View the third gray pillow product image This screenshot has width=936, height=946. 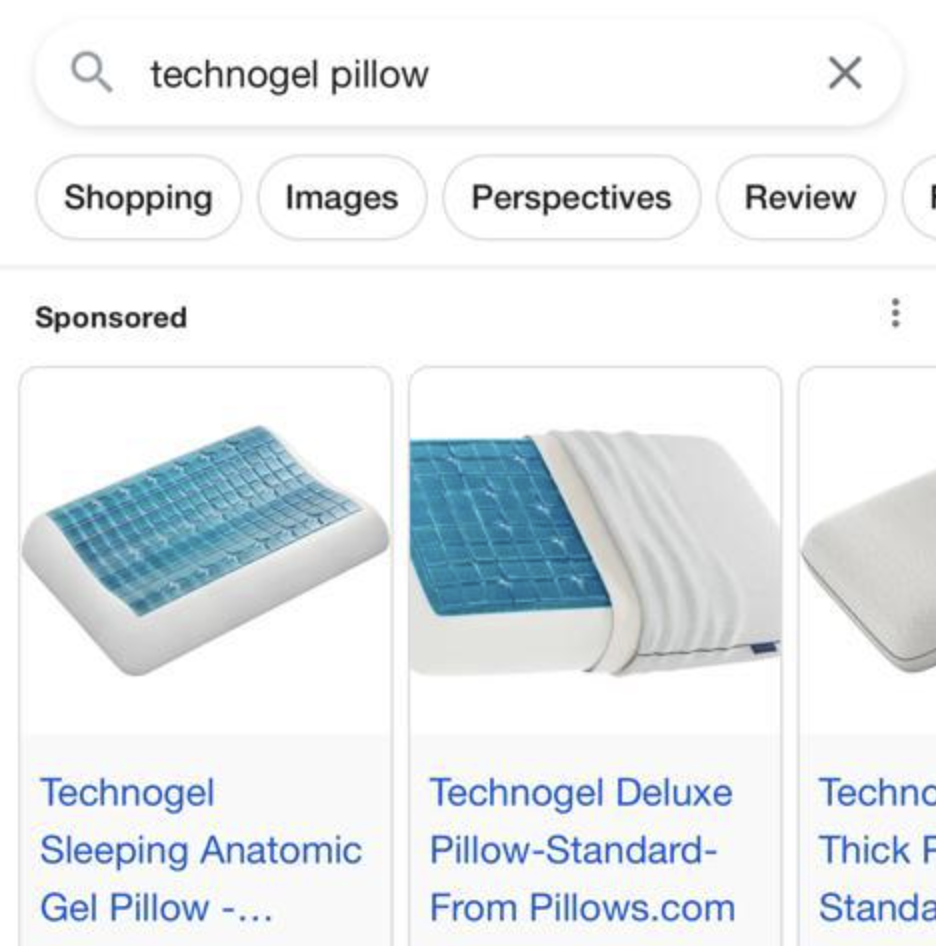click(868, 570)
